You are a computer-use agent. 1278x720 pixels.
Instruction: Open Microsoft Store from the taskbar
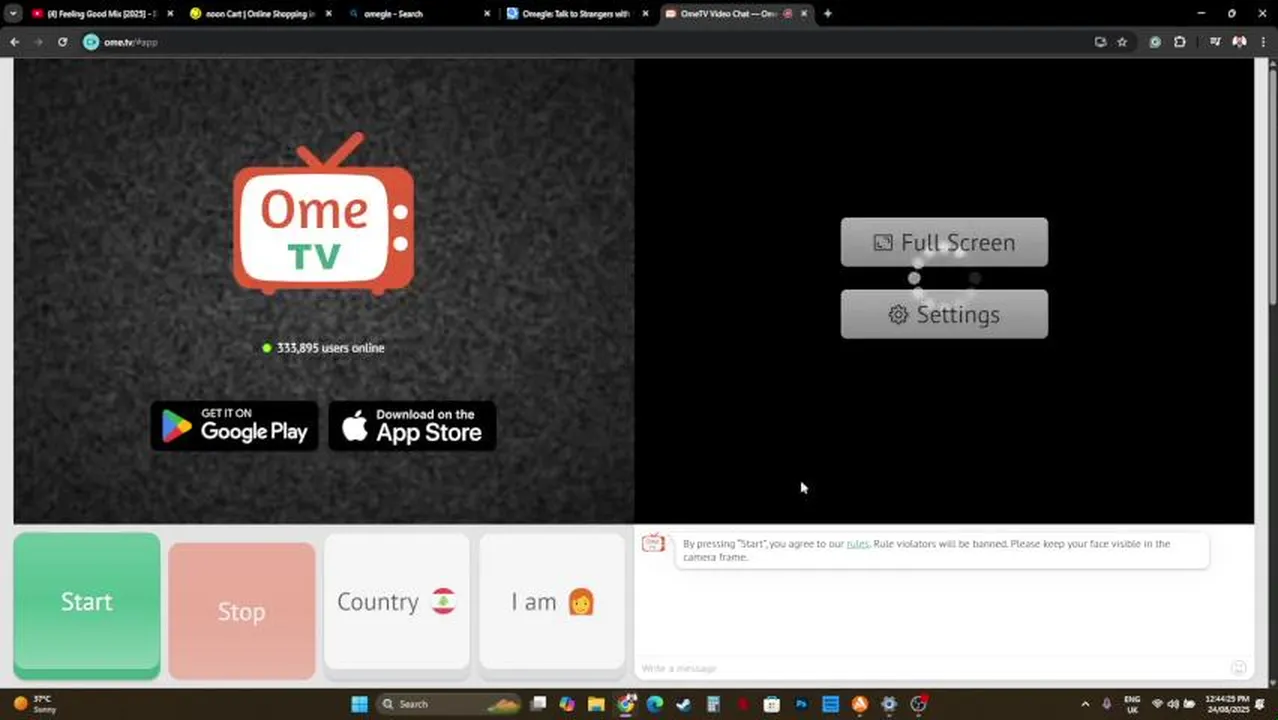[x=771, y=704]
